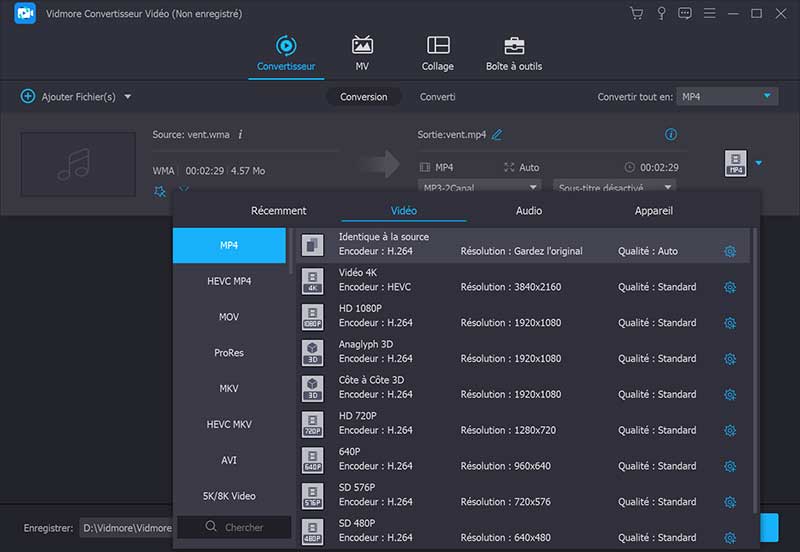Open Ajouter Fichier(s) dropdown arrow
The width and height of the screenshot is (800, 552).
pos(128,97)
